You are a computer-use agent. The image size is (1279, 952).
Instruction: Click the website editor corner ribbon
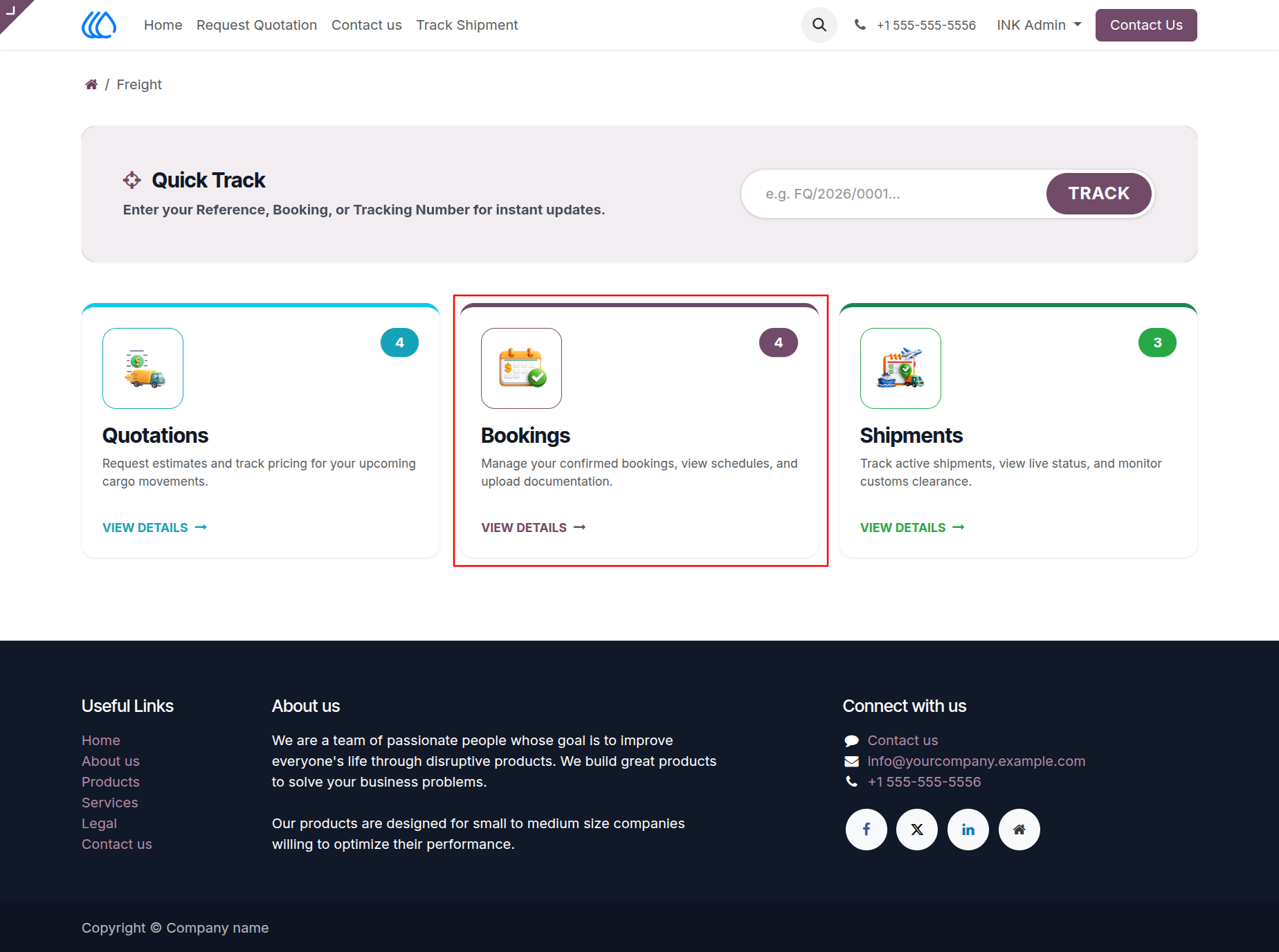point(12,11)
